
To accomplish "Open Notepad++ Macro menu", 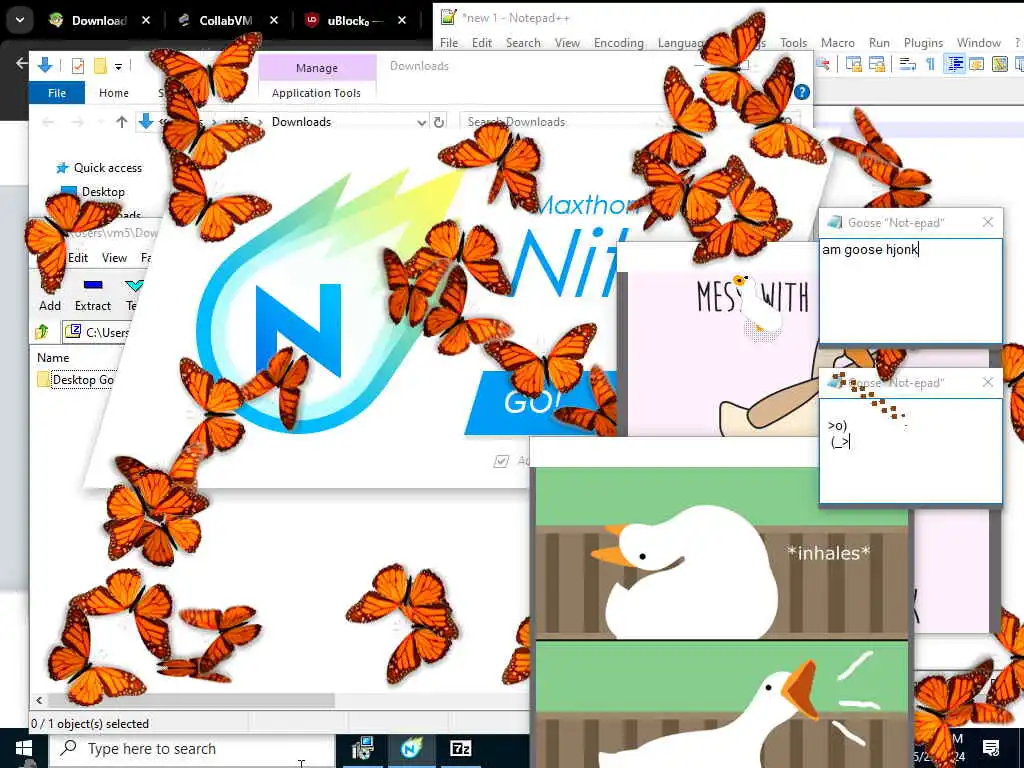I will (x=837, y=43).
